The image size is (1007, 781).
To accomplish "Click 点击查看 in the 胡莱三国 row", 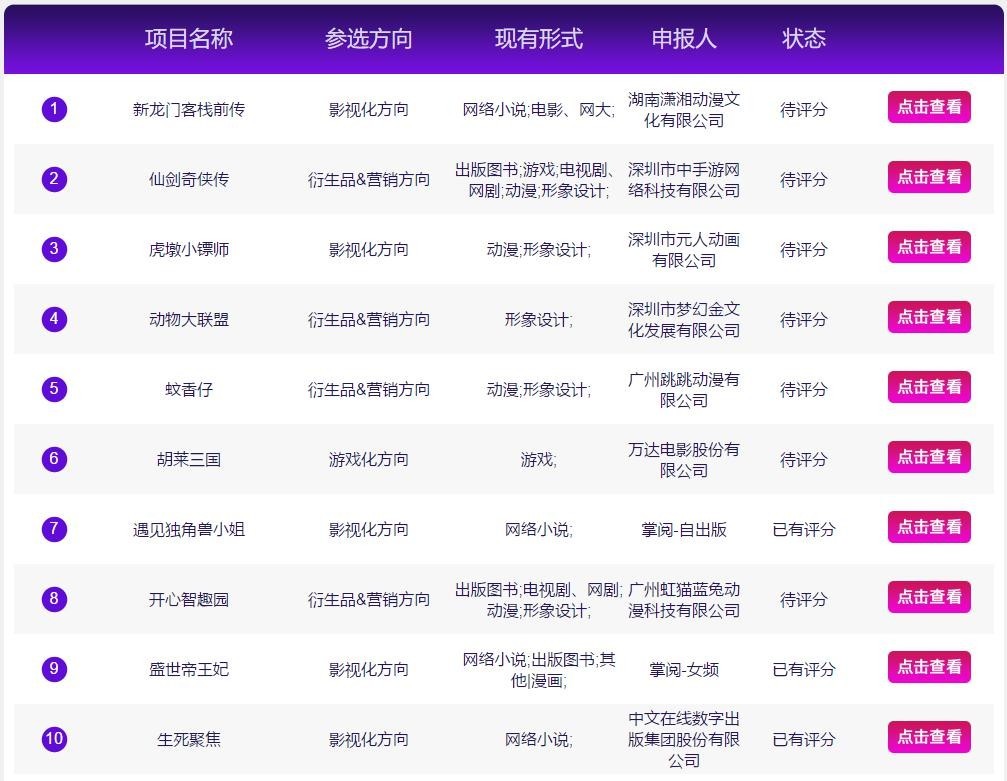I will pos(929,457).
